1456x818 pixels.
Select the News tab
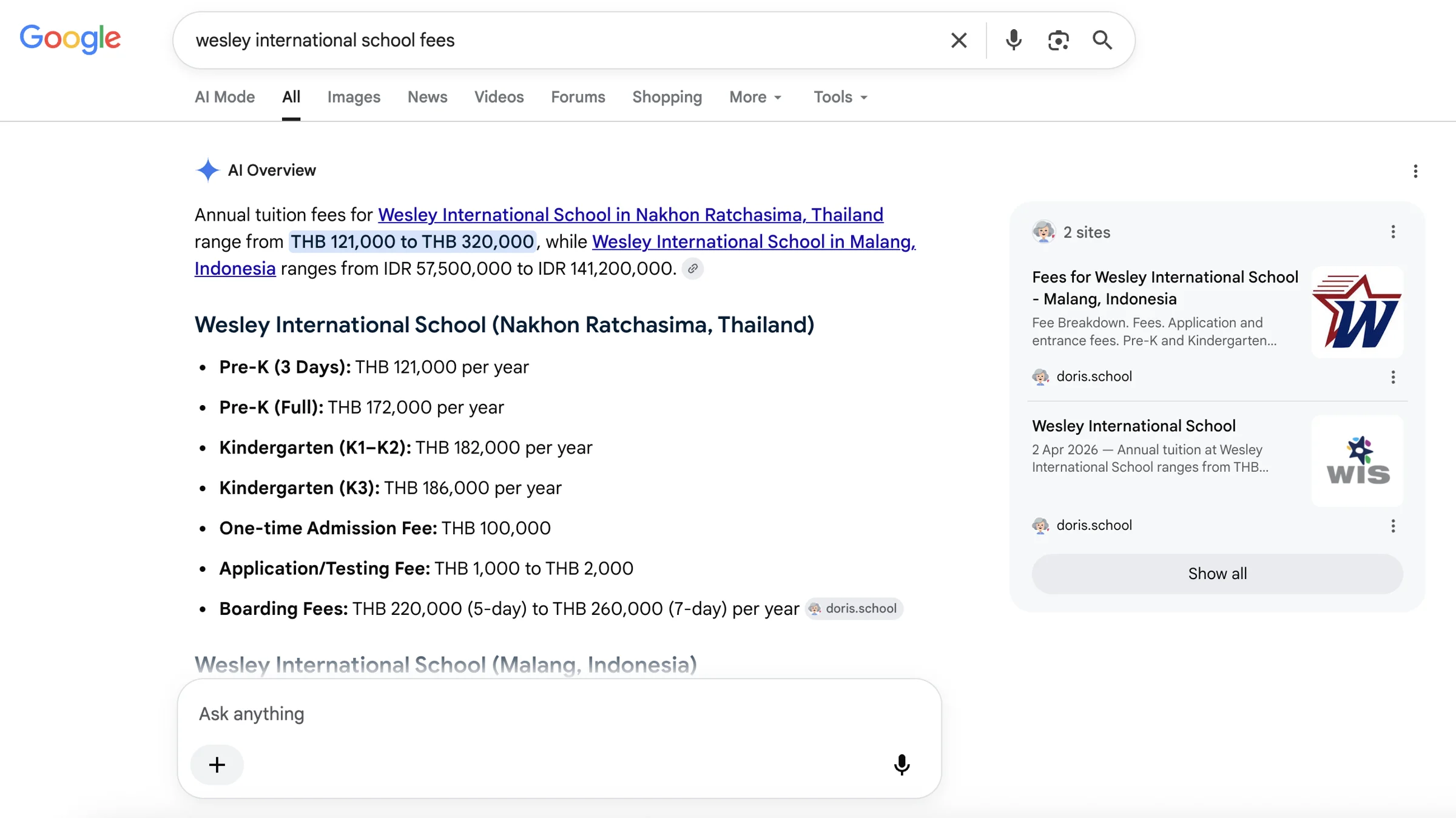pos(427,97)
